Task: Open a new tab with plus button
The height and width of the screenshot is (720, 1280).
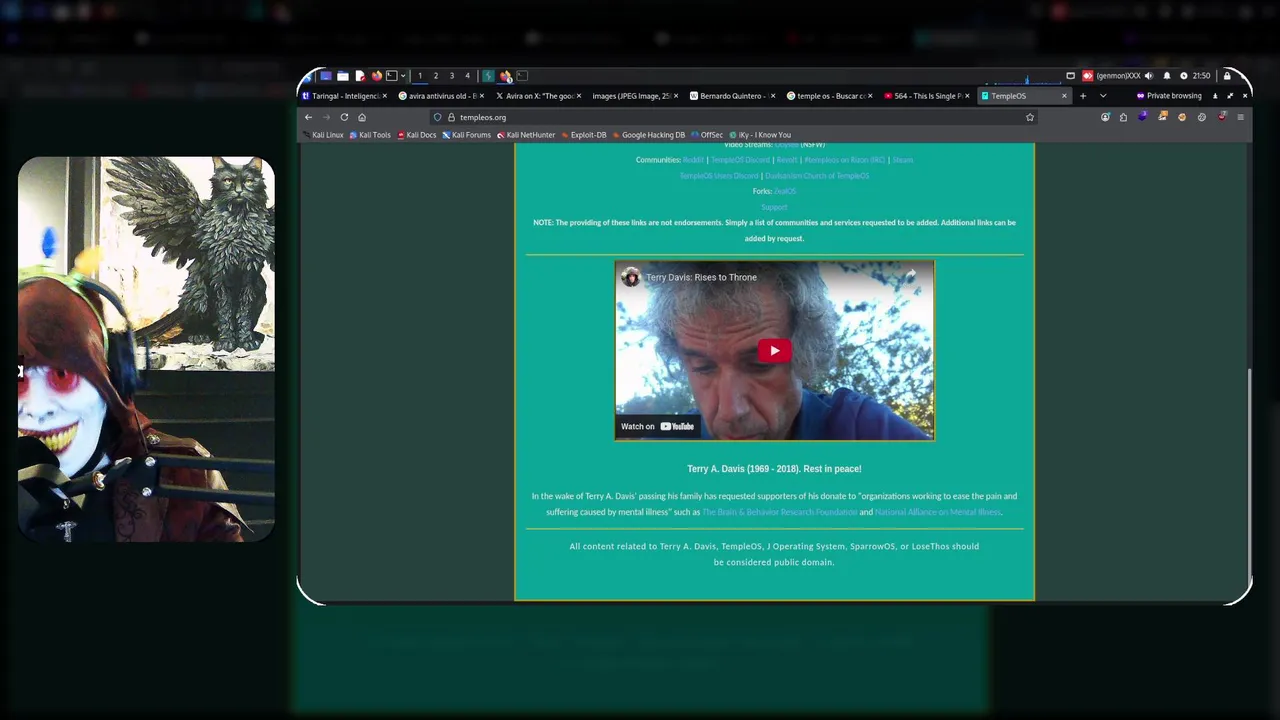Action: point(1083,96)
